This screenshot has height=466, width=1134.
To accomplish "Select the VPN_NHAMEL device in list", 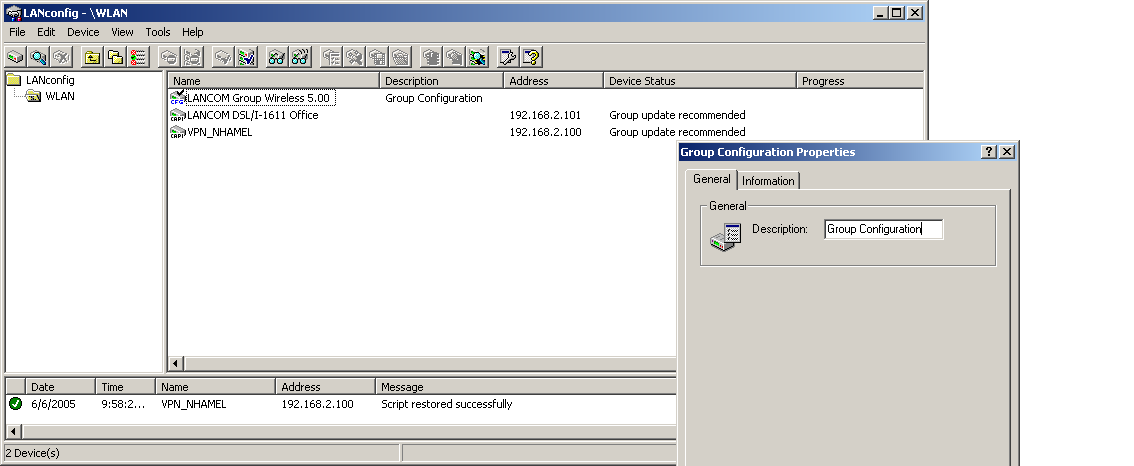I will [x=219, y=132].
